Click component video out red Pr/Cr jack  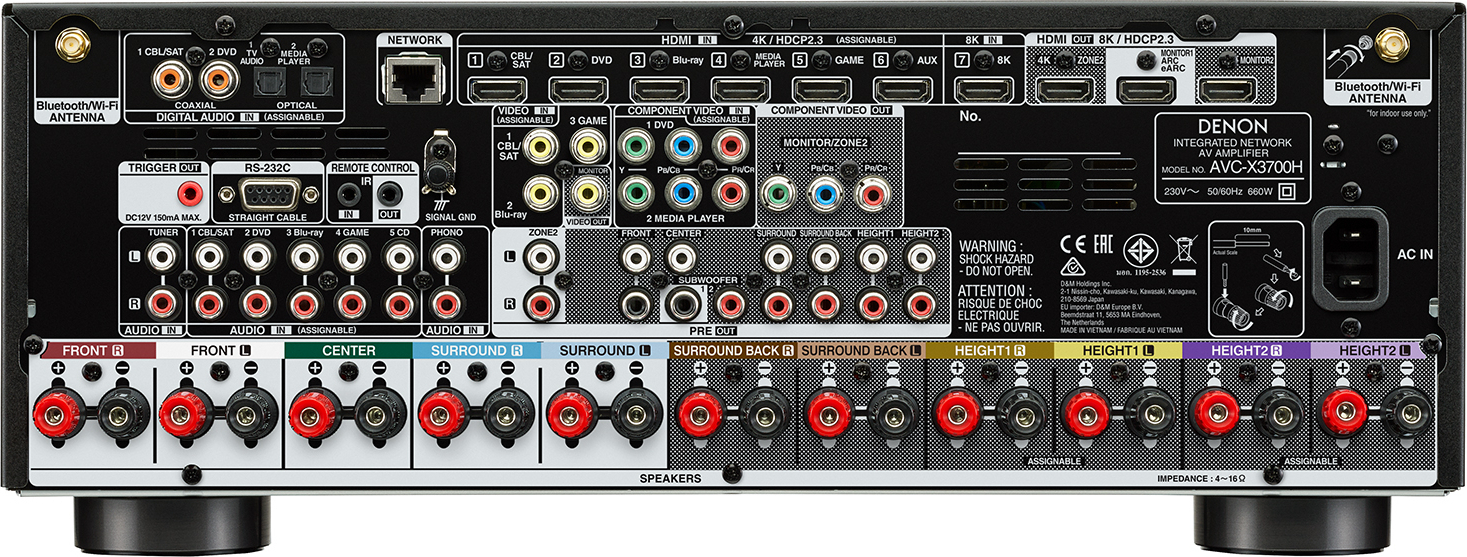click(x=873, y=192)
